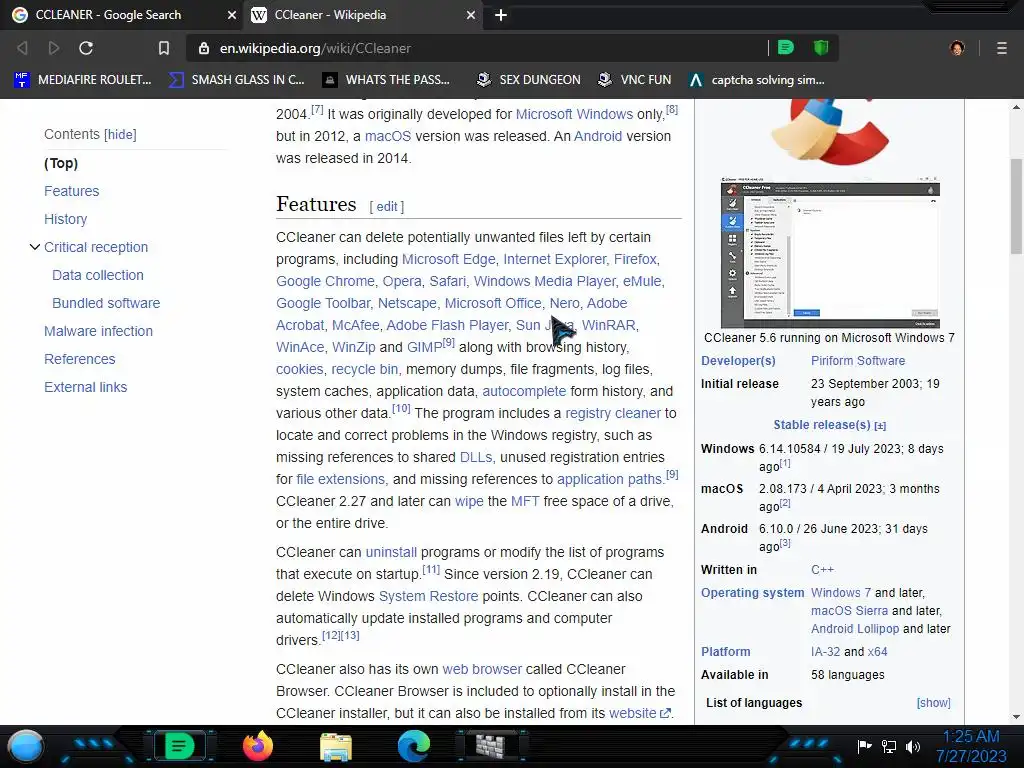Follow the registry cleaner link
This screenshot has height=768, width=1024.
point(613,413)
